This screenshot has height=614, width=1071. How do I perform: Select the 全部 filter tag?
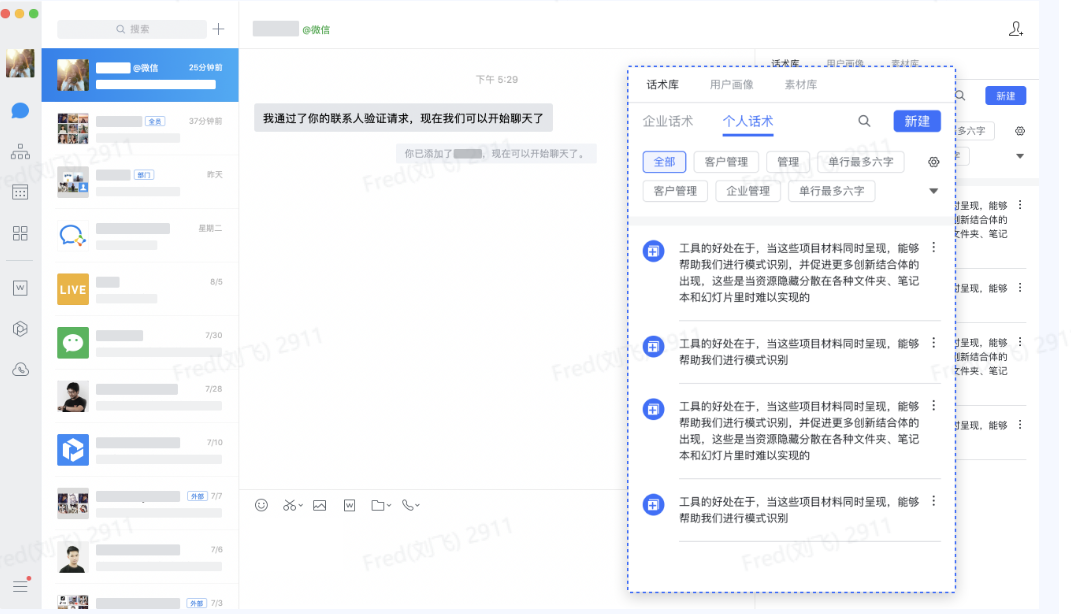pyautogui.click(x=664, y=162)
